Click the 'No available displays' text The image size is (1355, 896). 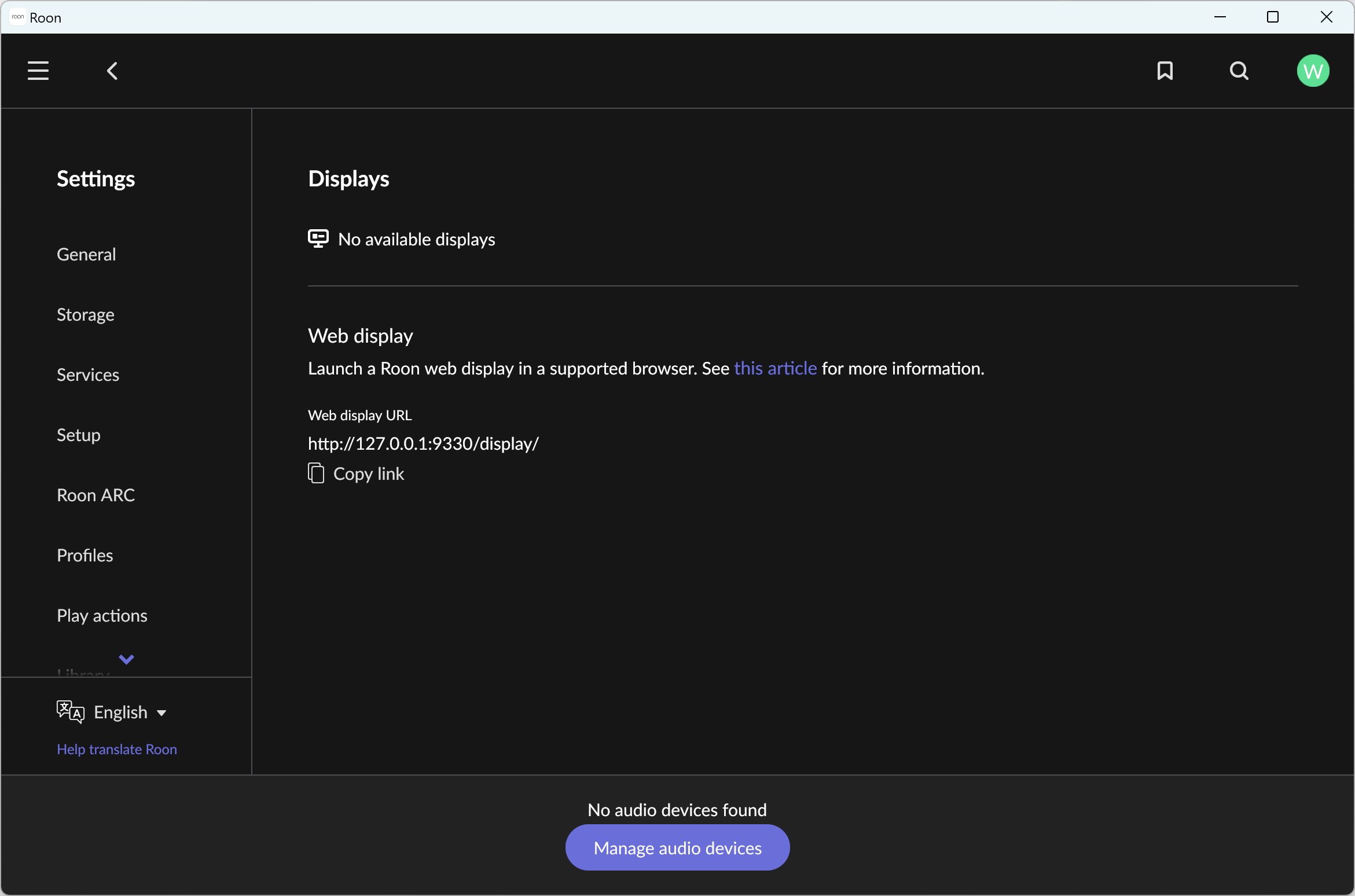[x=417, y=239]
